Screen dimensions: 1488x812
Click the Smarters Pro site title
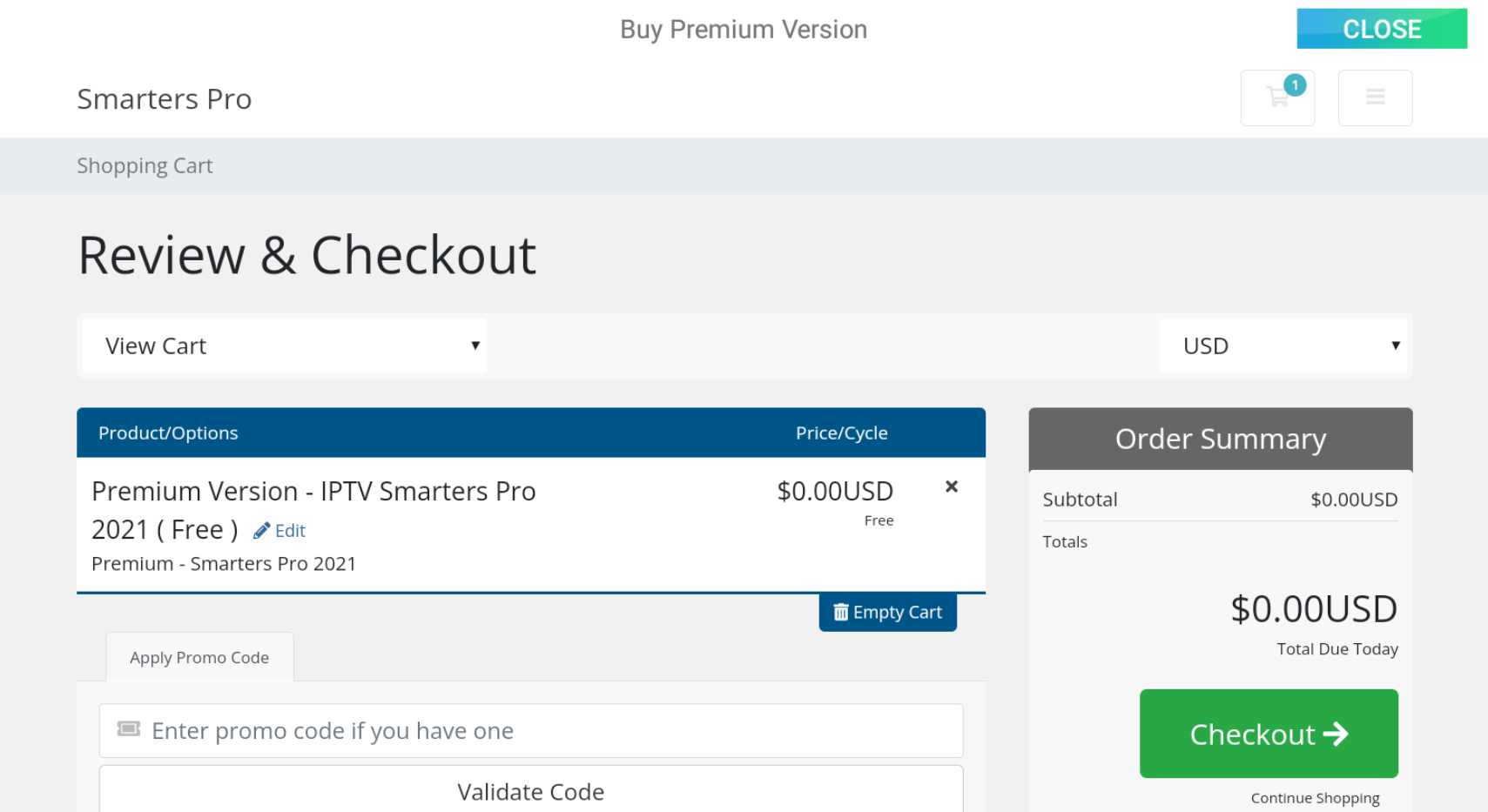(165, 99)
